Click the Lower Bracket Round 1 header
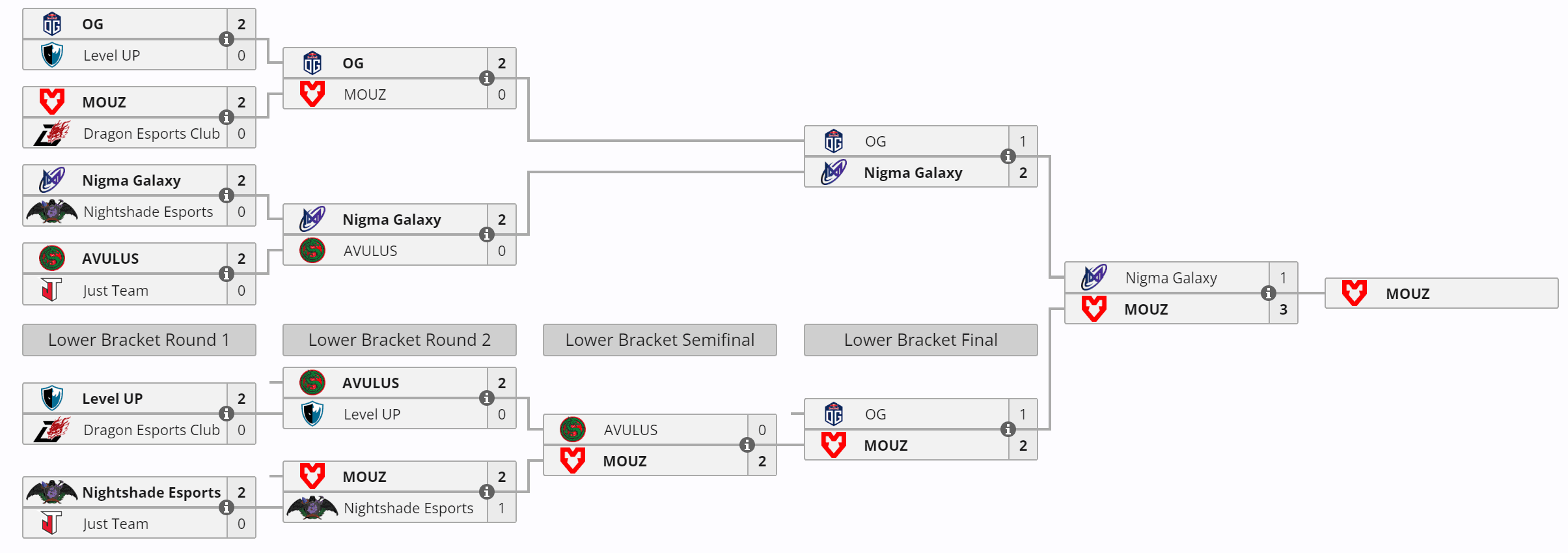 pyautogui.click(x=139, y=340)
